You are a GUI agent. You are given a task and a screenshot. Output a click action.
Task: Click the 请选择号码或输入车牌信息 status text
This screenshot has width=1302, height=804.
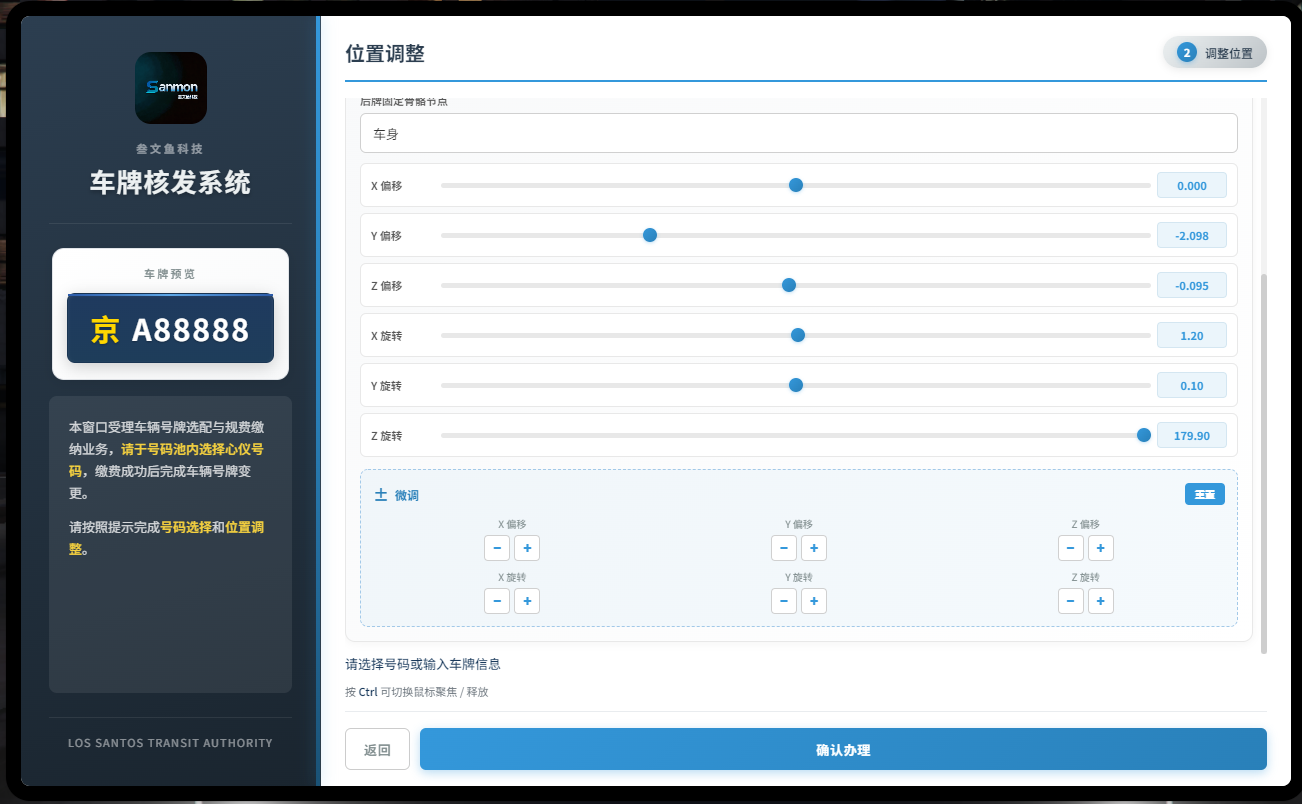click(423, 664)
